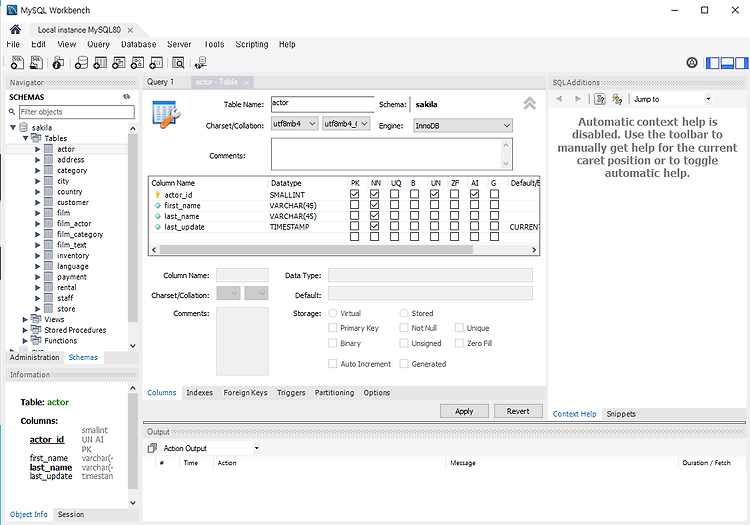Switch to the Indexes tab
Viewport: 750px width, 525px height.
coord(199,393)
